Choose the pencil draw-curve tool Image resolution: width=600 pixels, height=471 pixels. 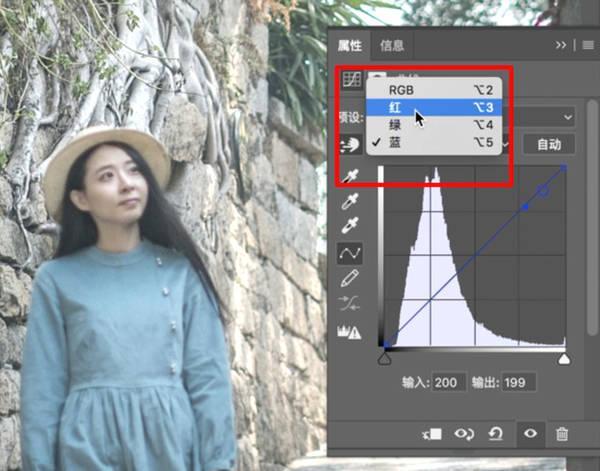click(351, 279)
